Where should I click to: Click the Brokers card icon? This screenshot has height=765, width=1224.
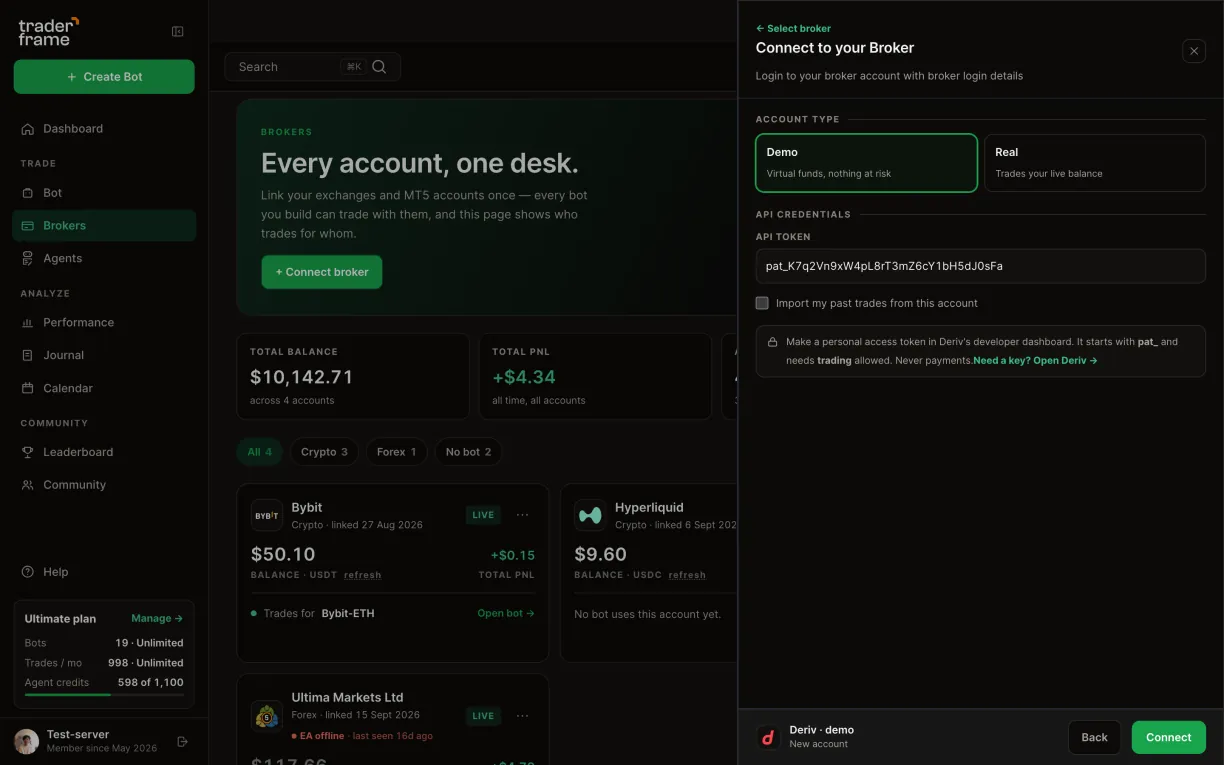tap(28, 226)
